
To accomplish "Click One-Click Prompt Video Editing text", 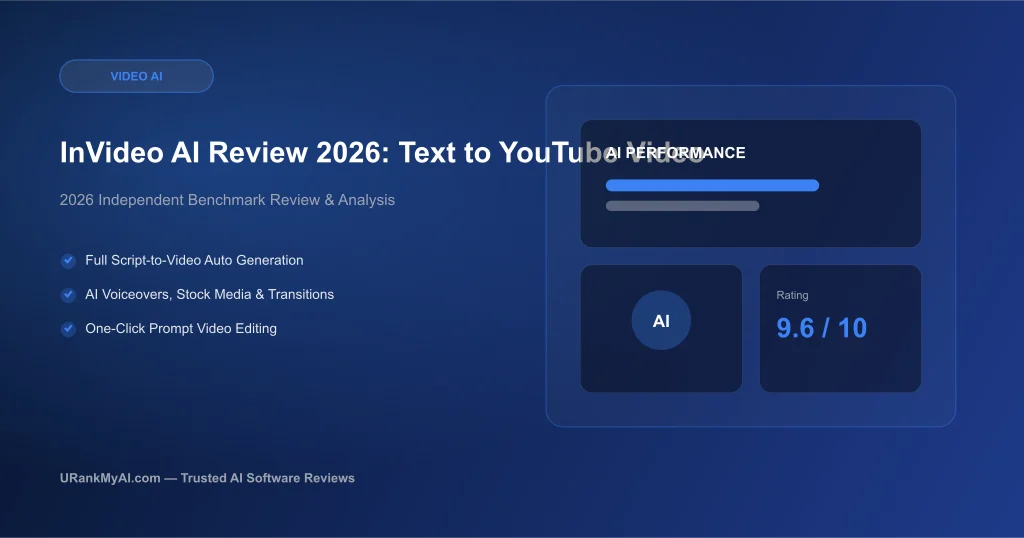I will click(181, 328).
